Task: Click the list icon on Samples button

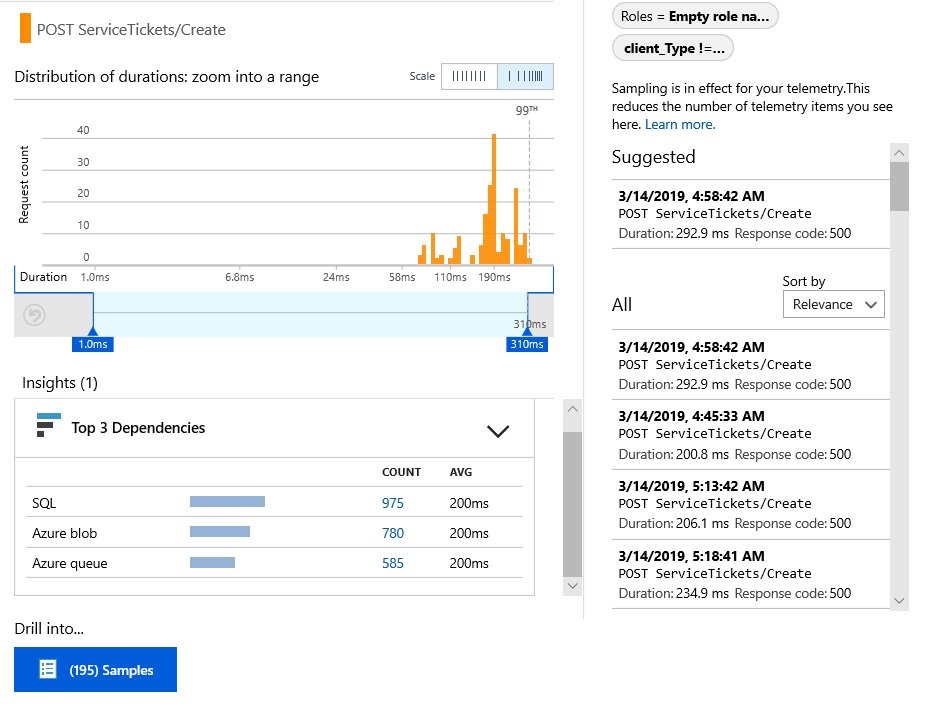Action: (x=47, y=670)
